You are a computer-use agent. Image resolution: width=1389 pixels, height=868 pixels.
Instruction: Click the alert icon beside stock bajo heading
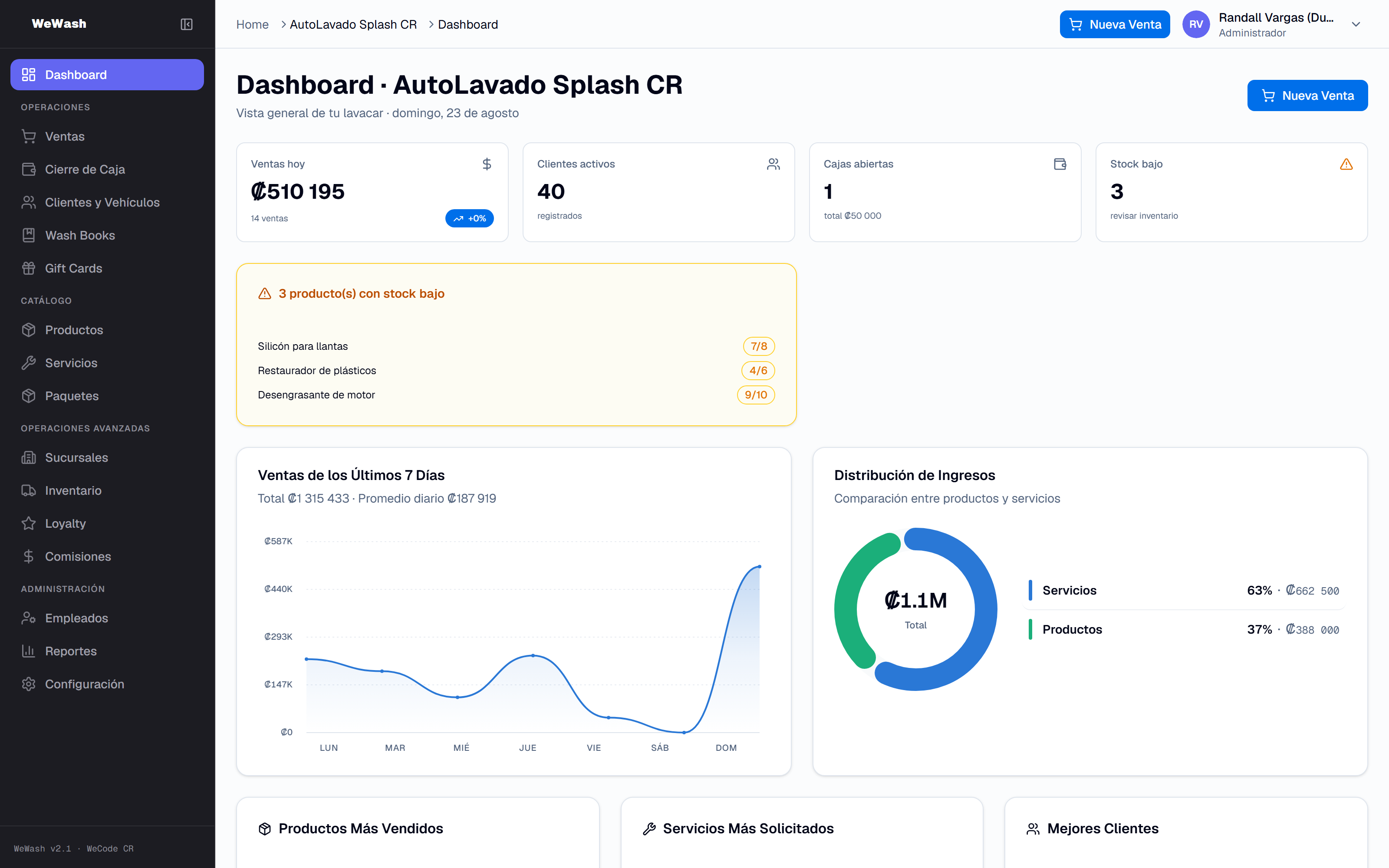click(265, 294)
